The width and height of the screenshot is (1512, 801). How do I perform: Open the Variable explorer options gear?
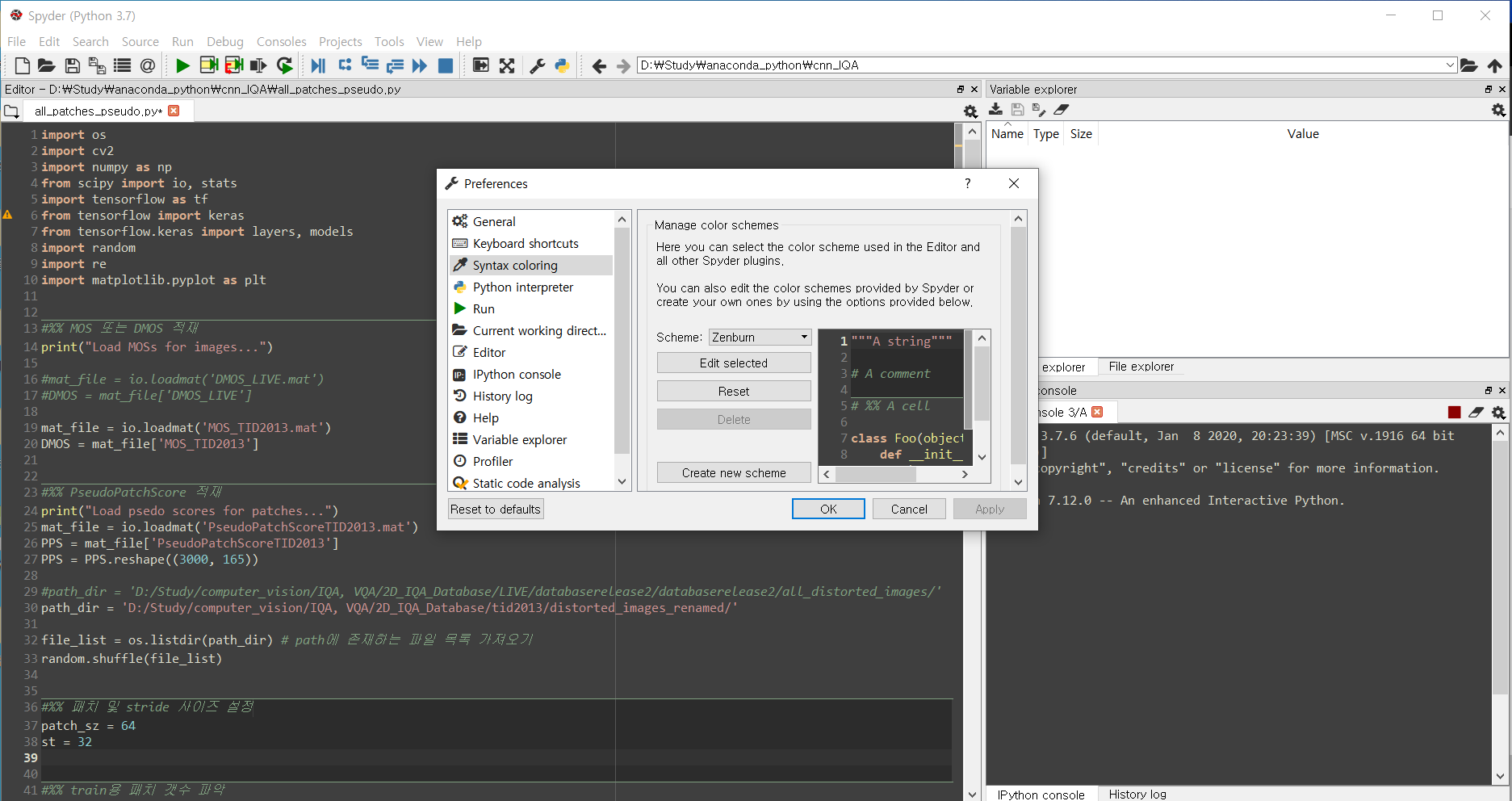1498,110
